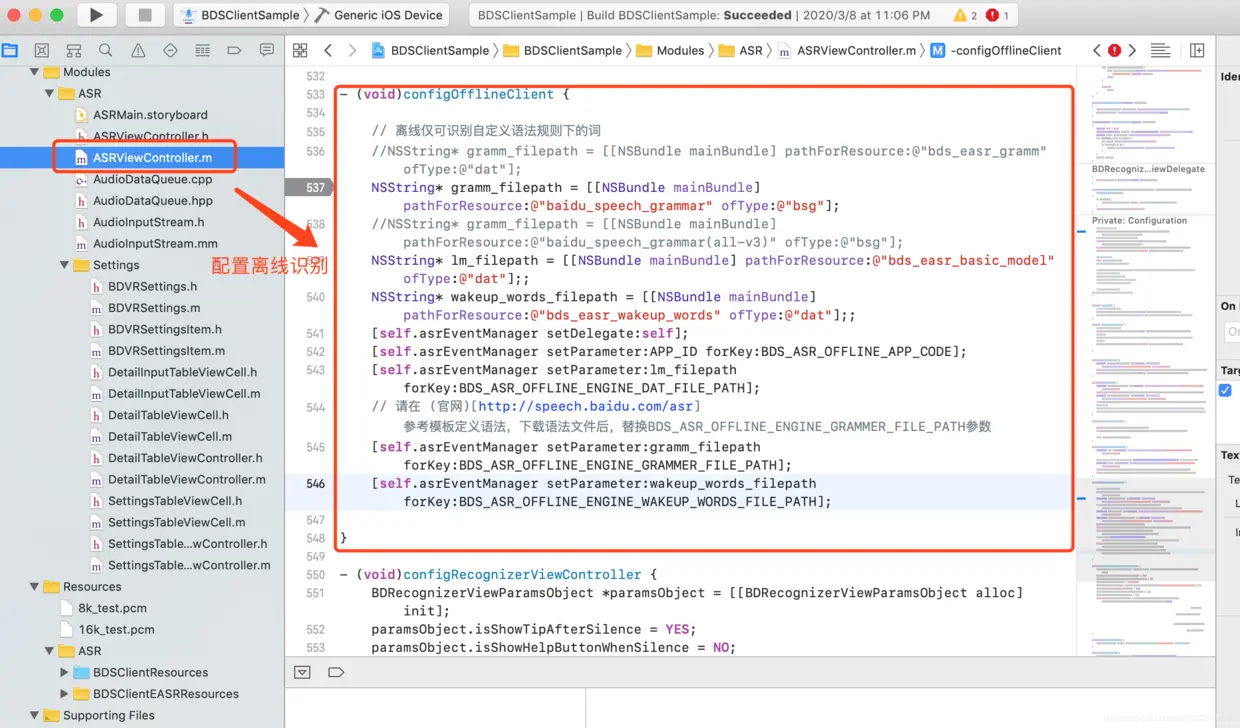Open the BDSClientSample scheme selector
The image size is (1240, 728).
[240, 15]
